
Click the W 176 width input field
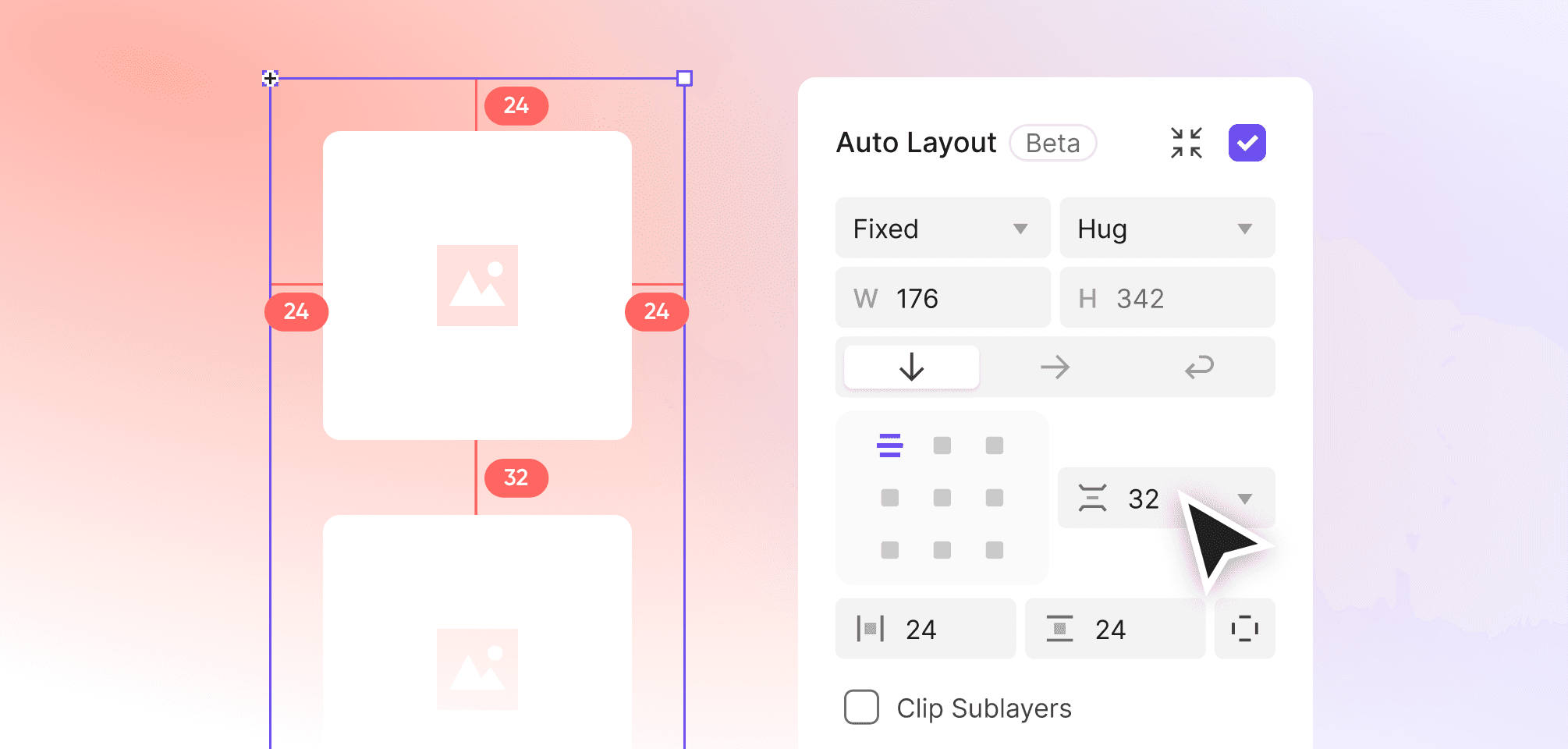[x=942, y=297]
